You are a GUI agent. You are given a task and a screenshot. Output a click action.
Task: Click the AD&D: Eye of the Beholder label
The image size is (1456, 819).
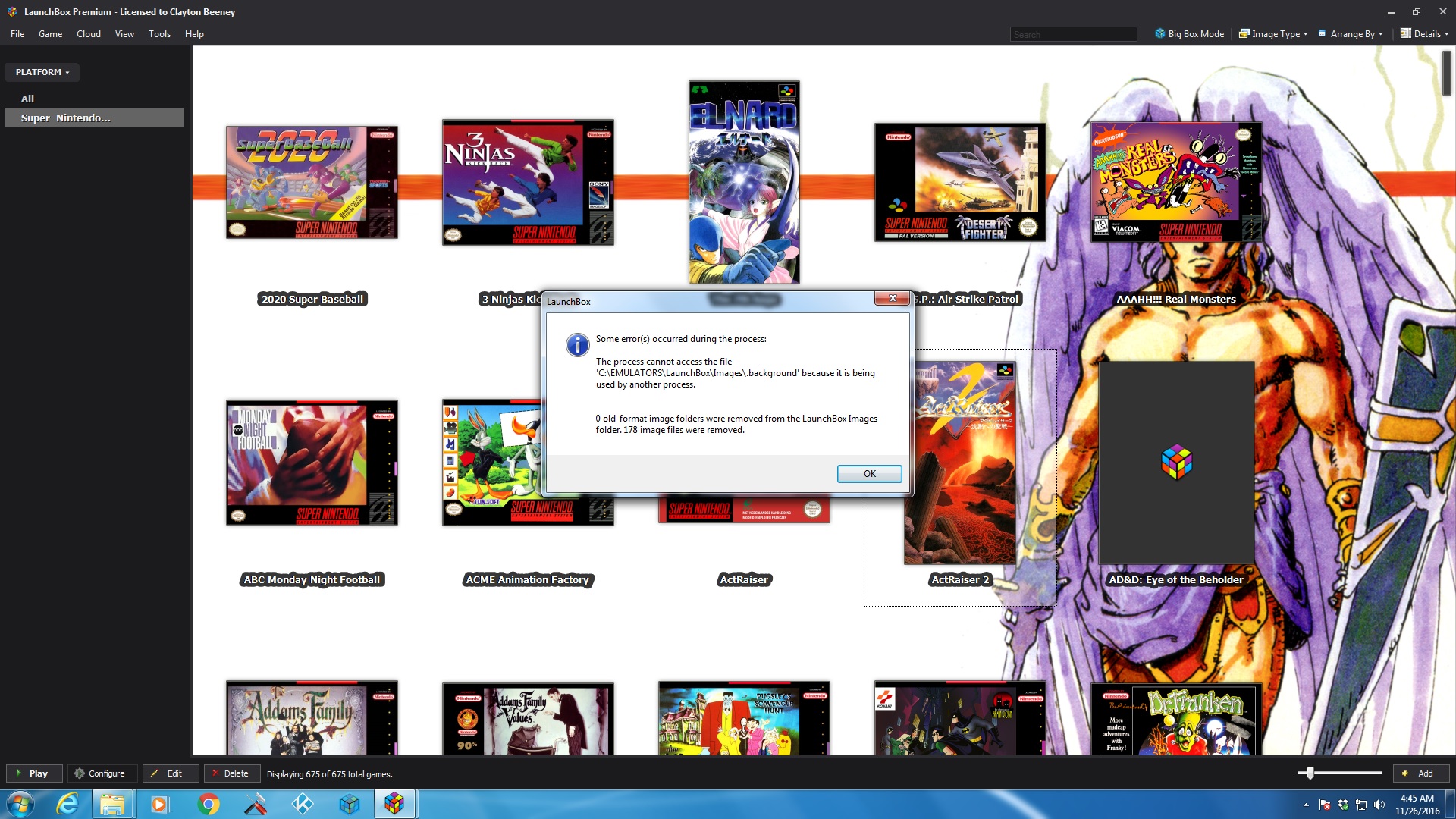pyautogui.click(x=1176, y=579)
